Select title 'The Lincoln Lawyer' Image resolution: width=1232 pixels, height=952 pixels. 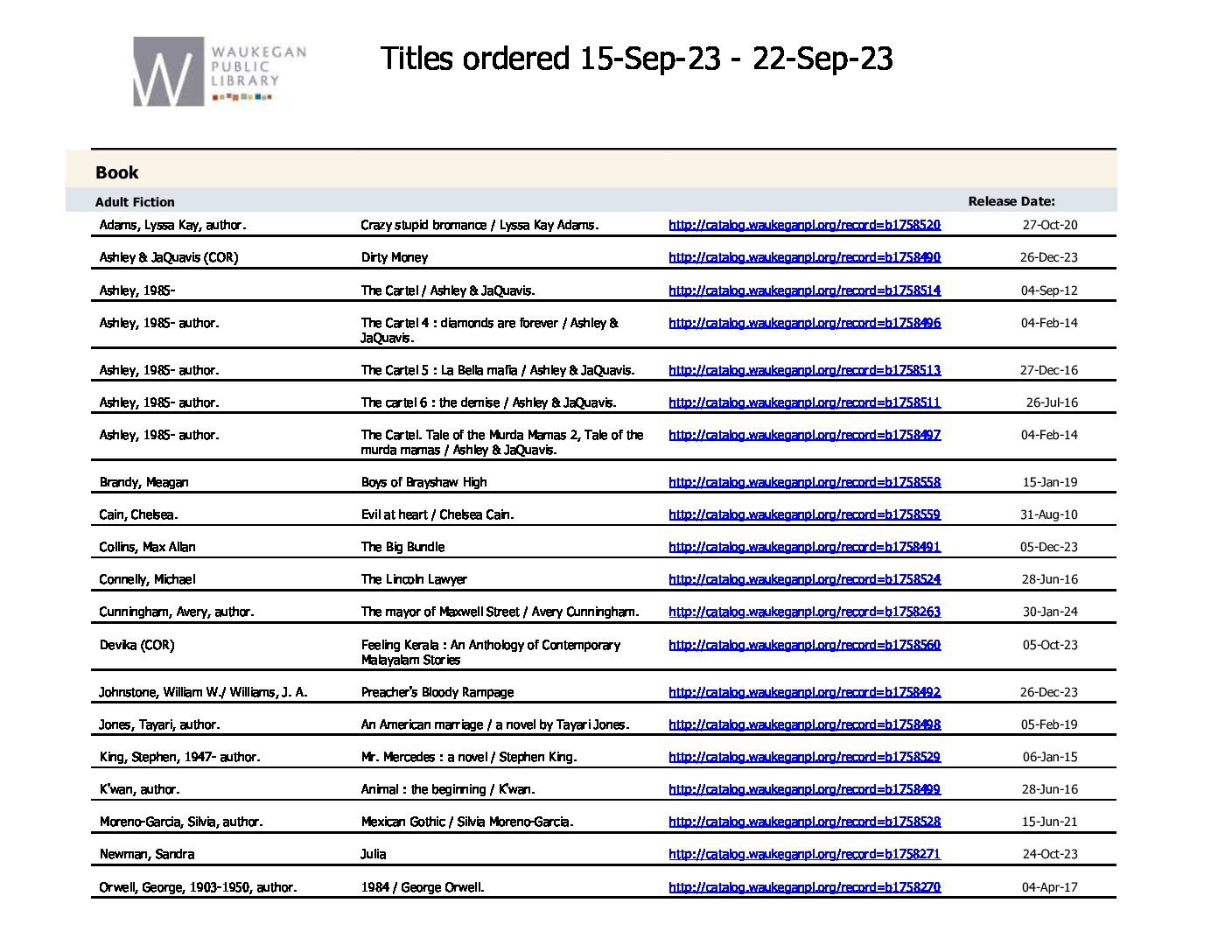[x=414, y=579]
